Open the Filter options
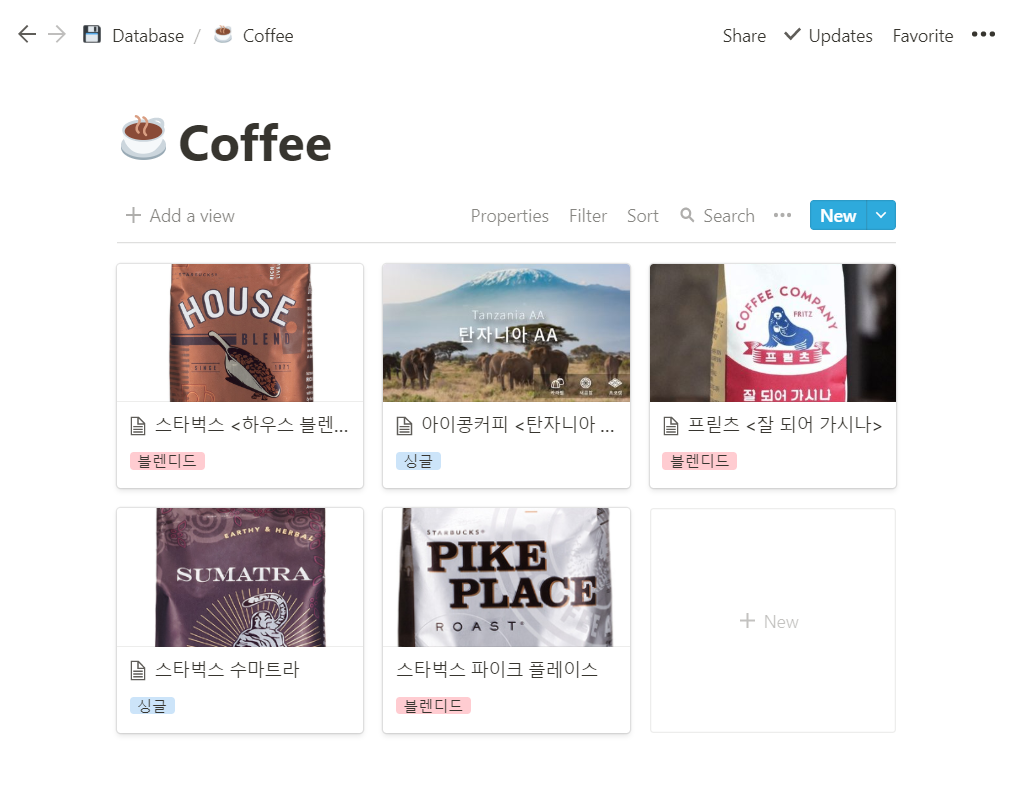 pyautogui.click(x=587, y=216)
